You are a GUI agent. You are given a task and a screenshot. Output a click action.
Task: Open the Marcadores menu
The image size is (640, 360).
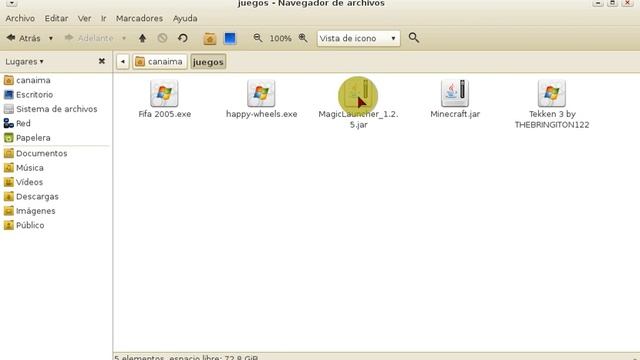coord(139,18)
